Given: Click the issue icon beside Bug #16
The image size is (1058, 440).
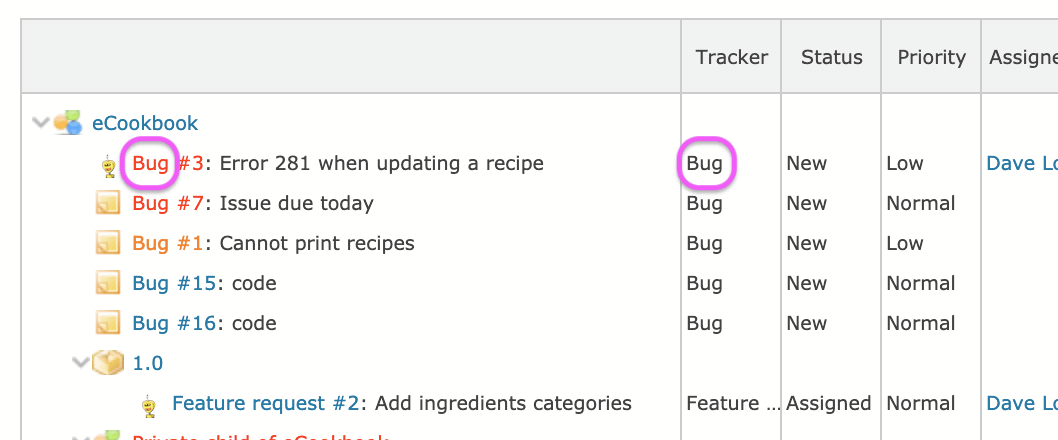Looking at the screenshot, I should click(108, 324).
